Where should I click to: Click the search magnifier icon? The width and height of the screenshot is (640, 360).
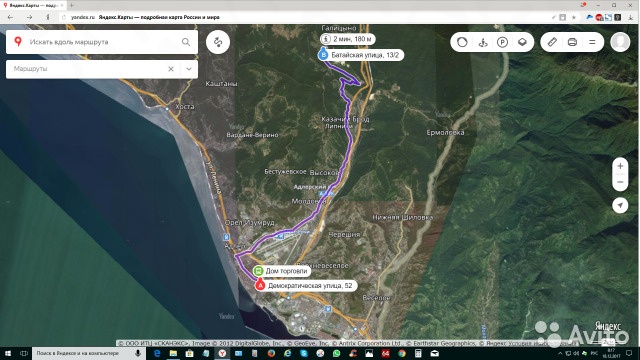[186, 42]
